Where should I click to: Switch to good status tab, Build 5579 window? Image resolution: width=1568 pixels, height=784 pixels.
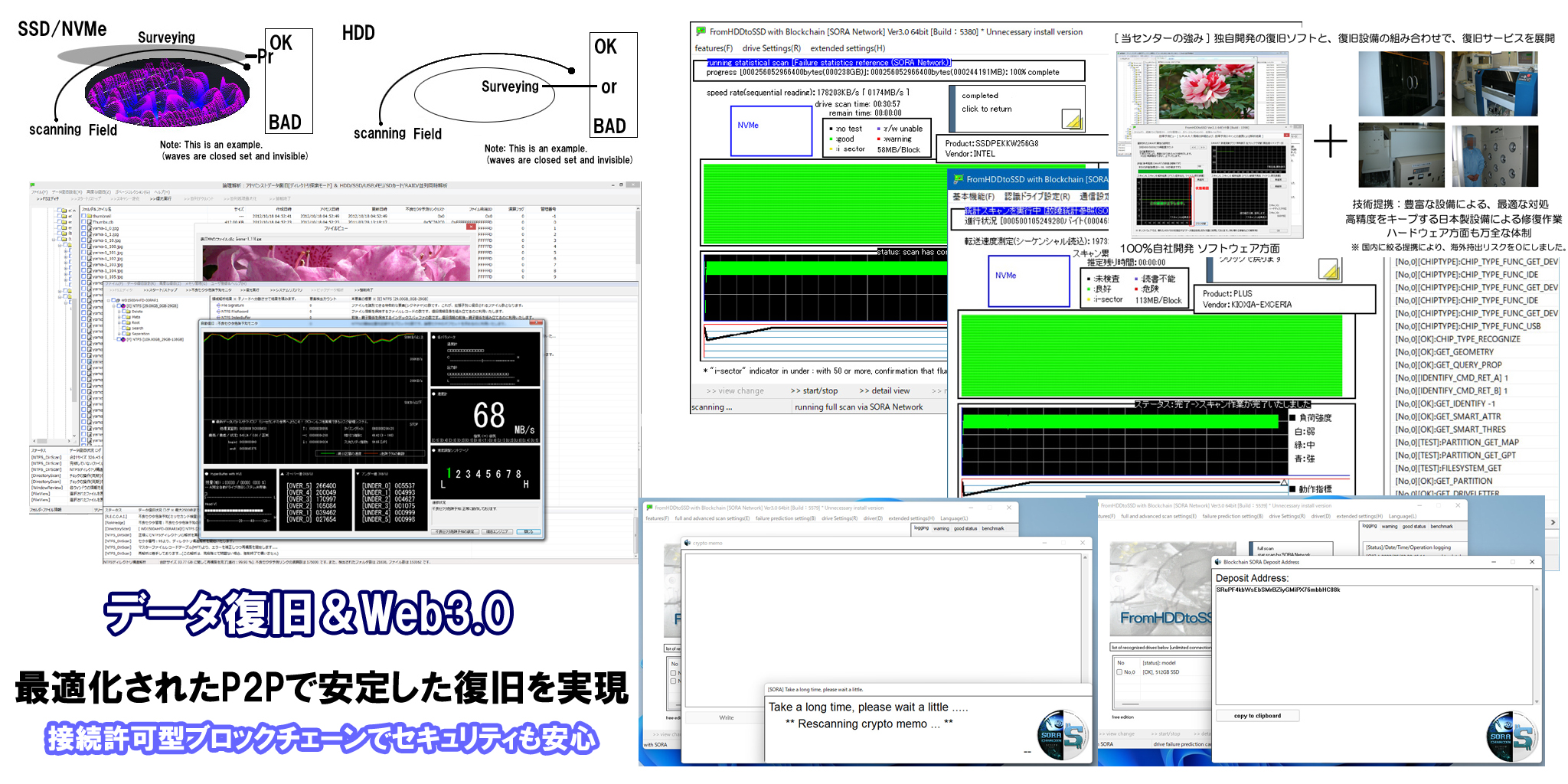pos(965,528)
